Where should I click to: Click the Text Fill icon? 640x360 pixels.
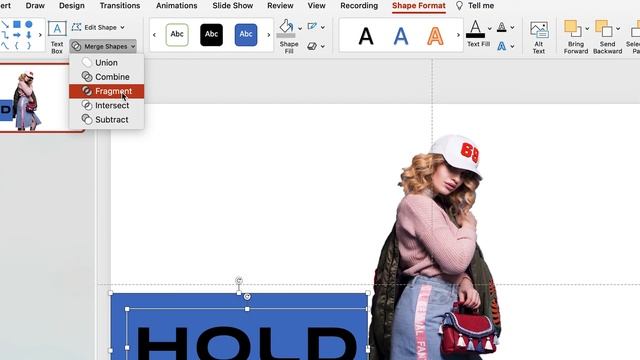[x=476, y=29]
